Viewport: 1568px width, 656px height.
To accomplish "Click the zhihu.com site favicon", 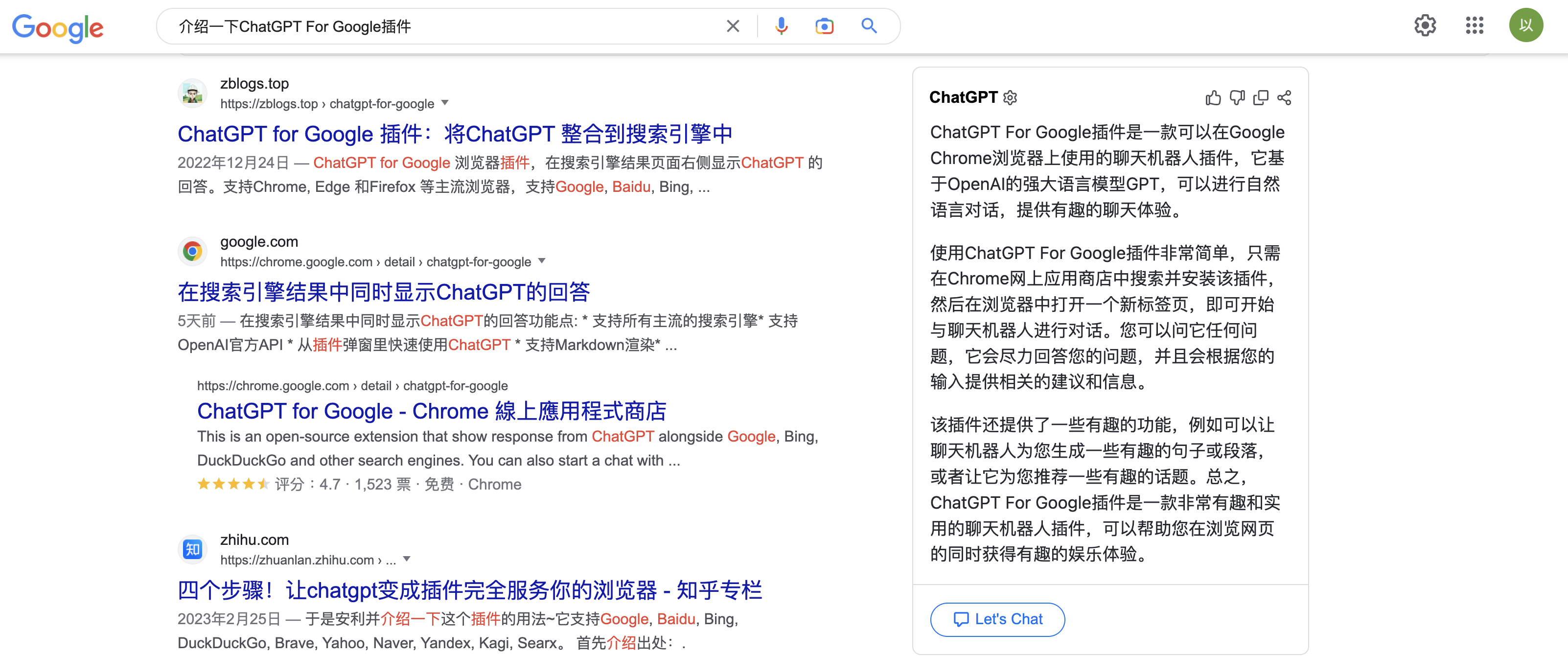I will click(x=193, y=549).
